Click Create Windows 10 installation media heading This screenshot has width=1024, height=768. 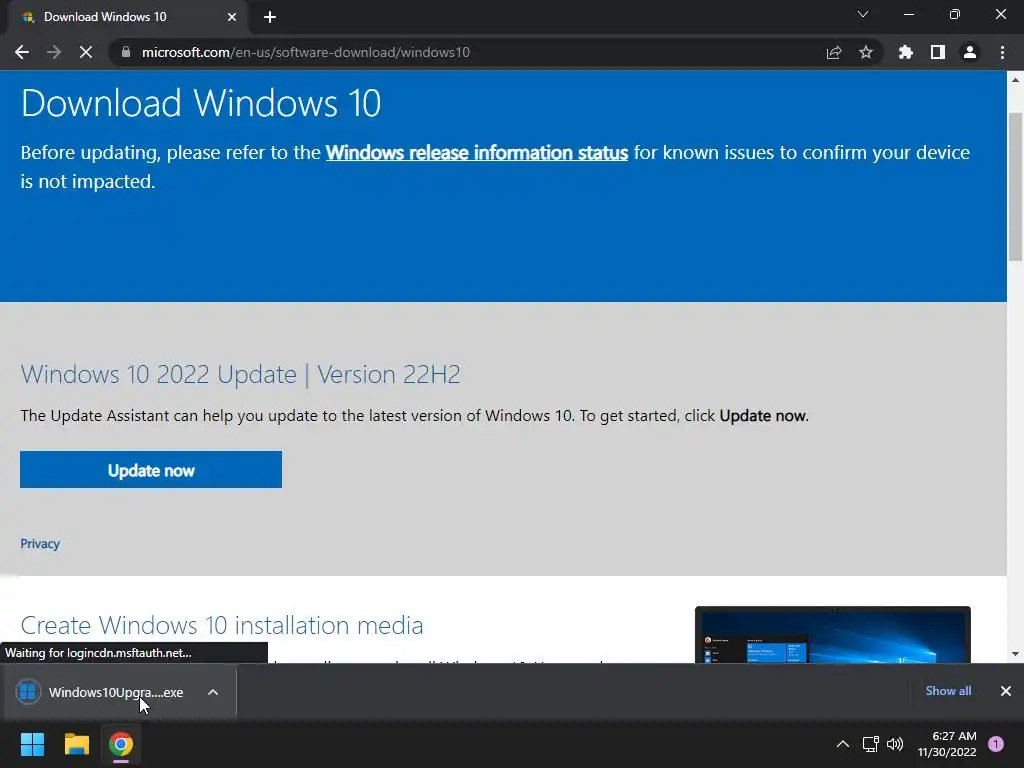[222, 625]
